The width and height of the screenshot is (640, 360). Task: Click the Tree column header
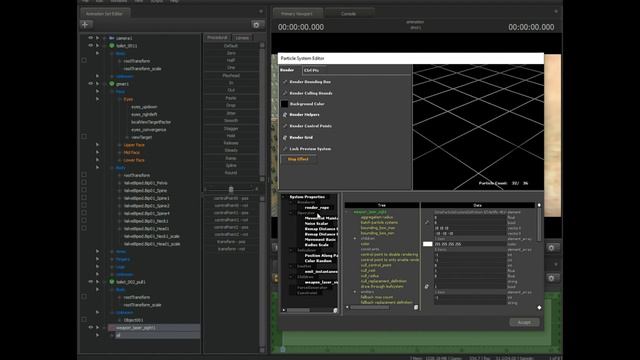(382, 205)
